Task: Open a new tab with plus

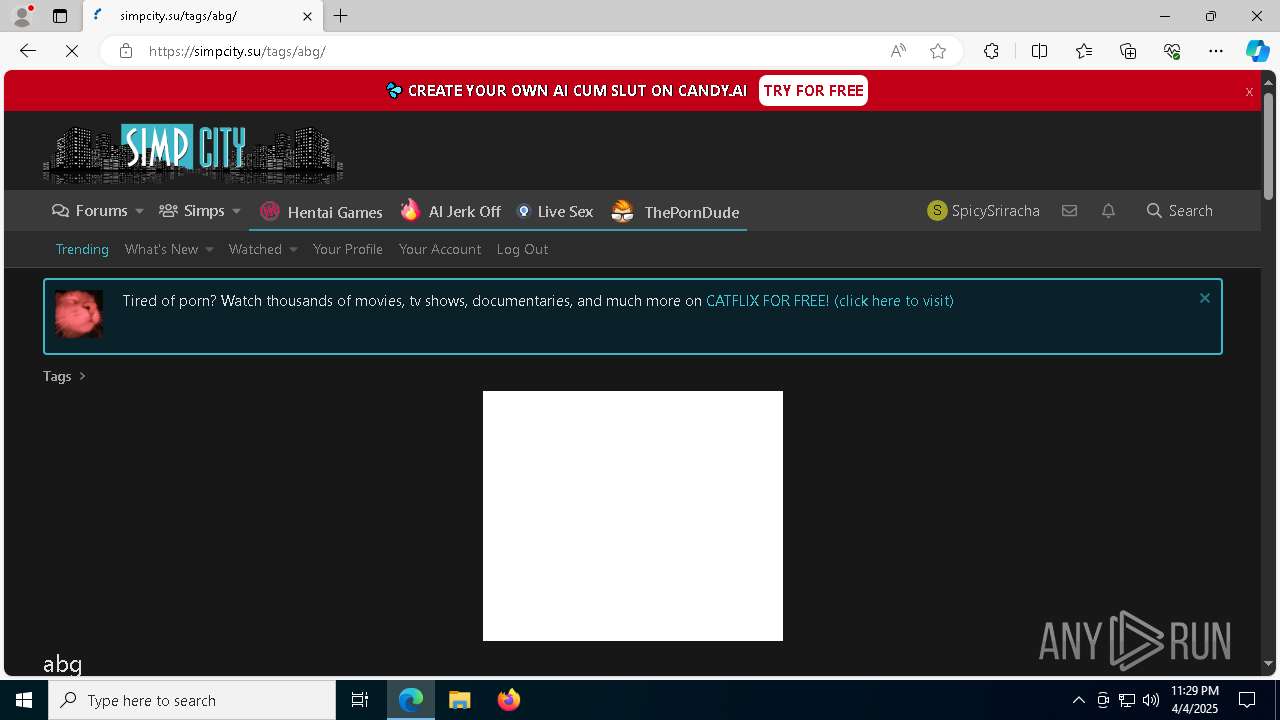Action: [x=341, y=16]
